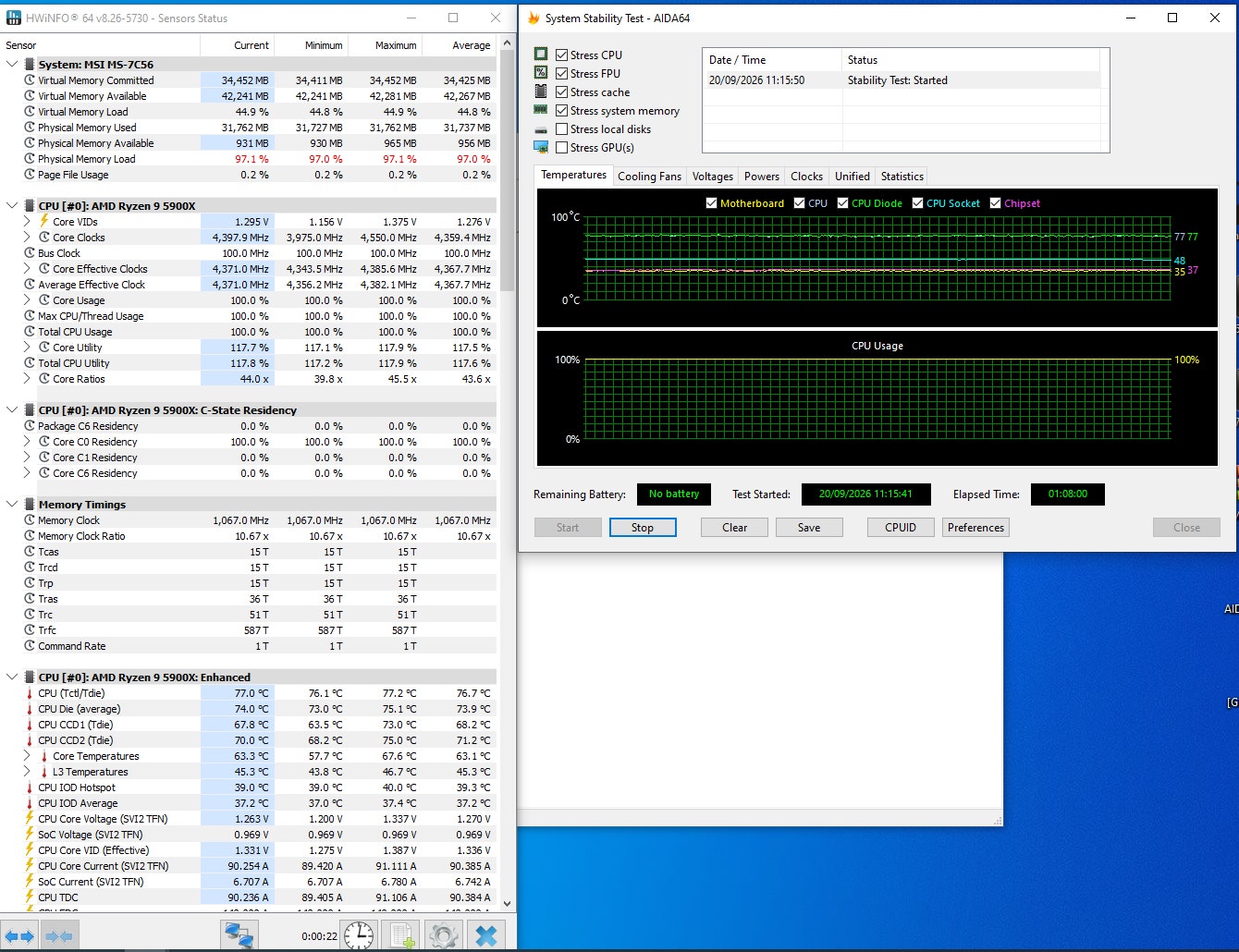Uncheck the Stress FPU checkbox
This screenshot has height=952, width=1239.
(561, 73)
